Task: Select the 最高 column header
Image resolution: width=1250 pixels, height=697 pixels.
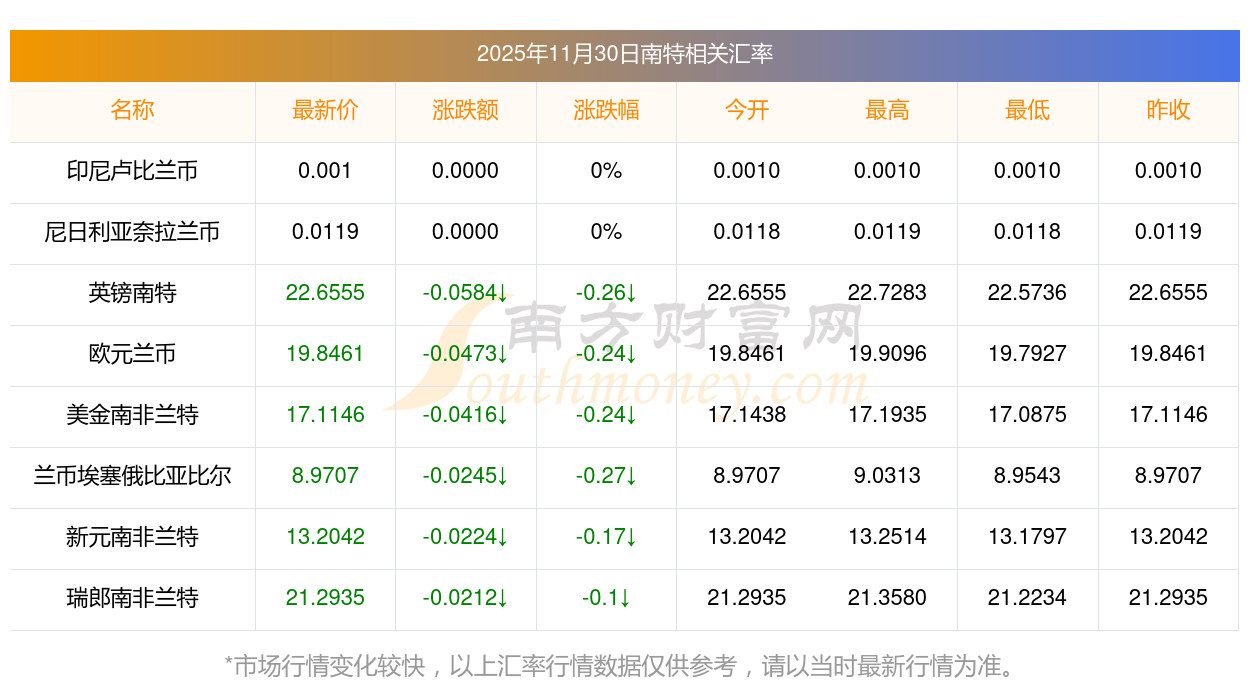Action: [887, 110]
